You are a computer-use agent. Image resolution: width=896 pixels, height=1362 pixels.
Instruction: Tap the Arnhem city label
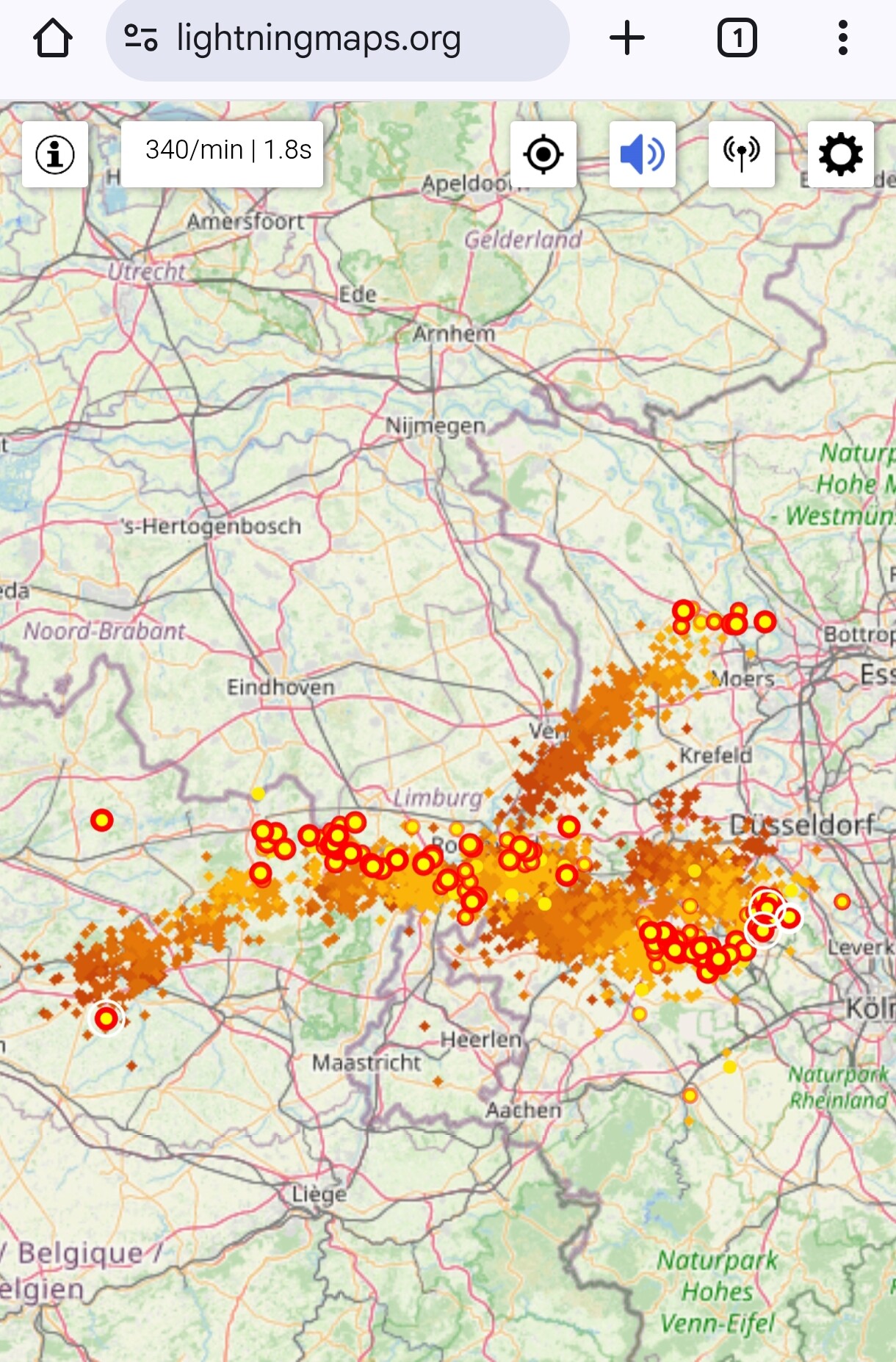tap(454, 334)
